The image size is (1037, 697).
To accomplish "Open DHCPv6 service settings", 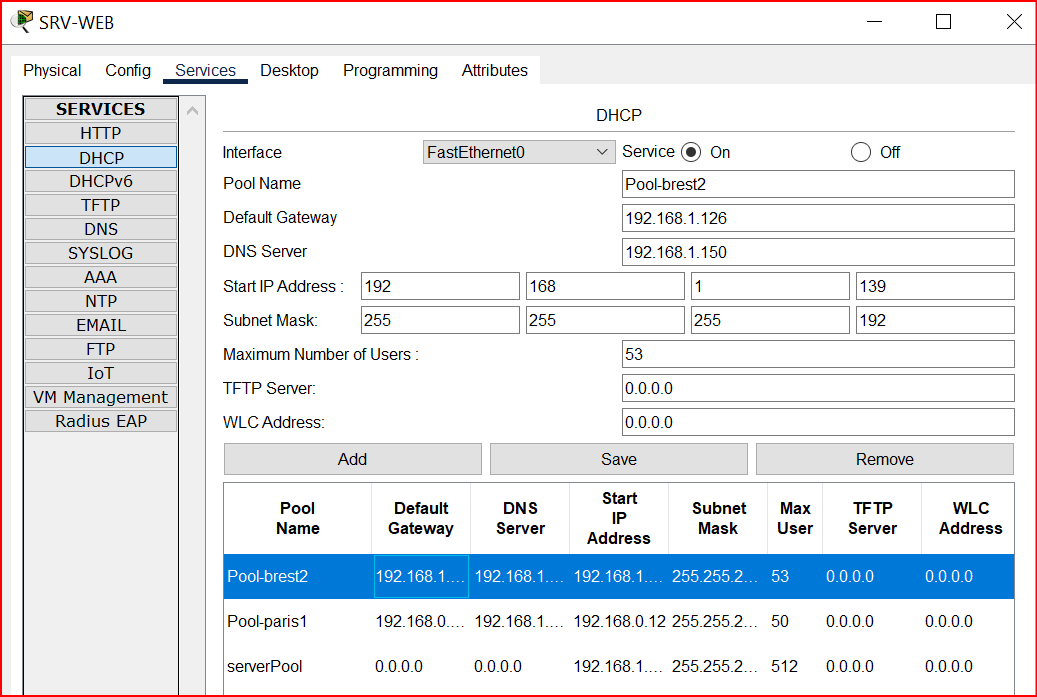I will (101, 181).
